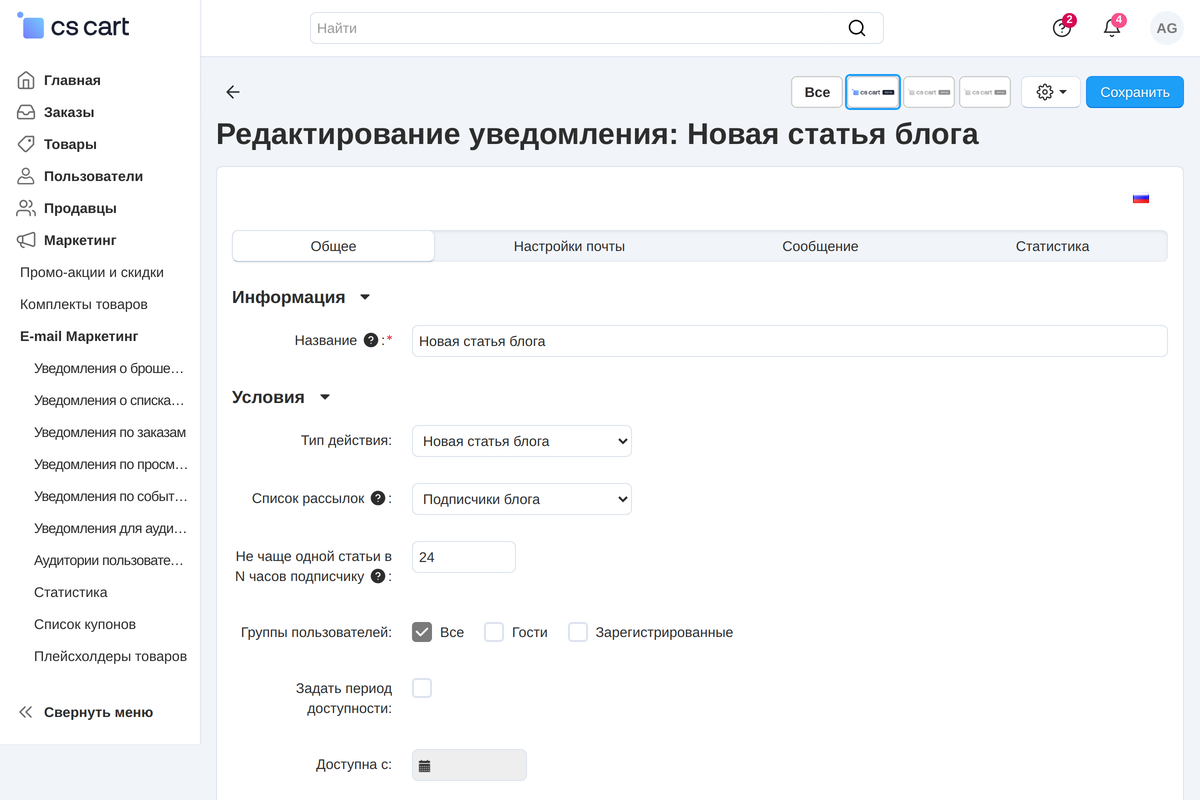Image resolution: width=1200 pixels, height=800 pixels.
Task: Check the Зарегистрированные checkbox
Action: click(x=578, y=632)
